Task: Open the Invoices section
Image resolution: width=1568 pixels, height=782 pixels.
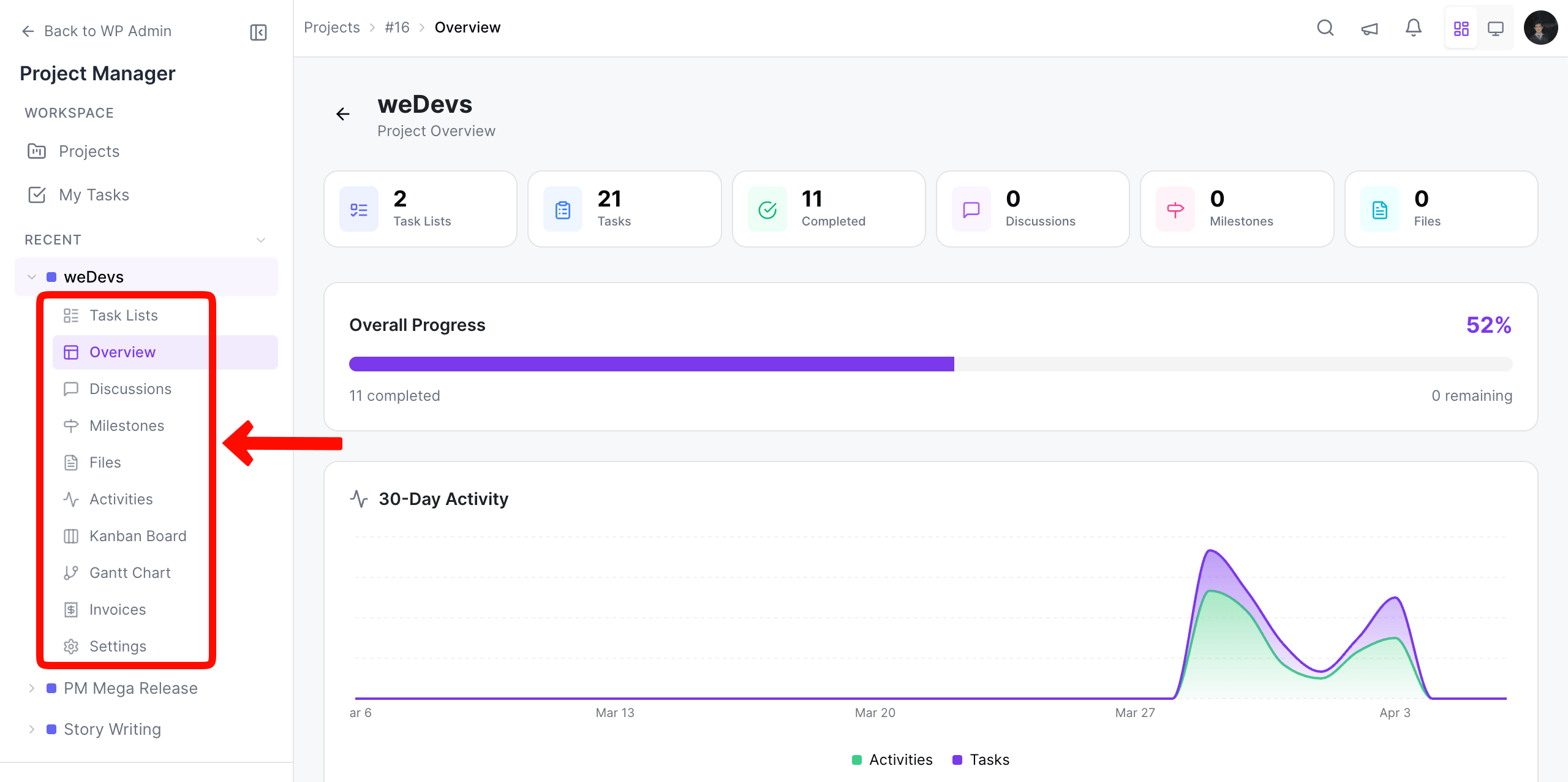Action: coord(118,609)
